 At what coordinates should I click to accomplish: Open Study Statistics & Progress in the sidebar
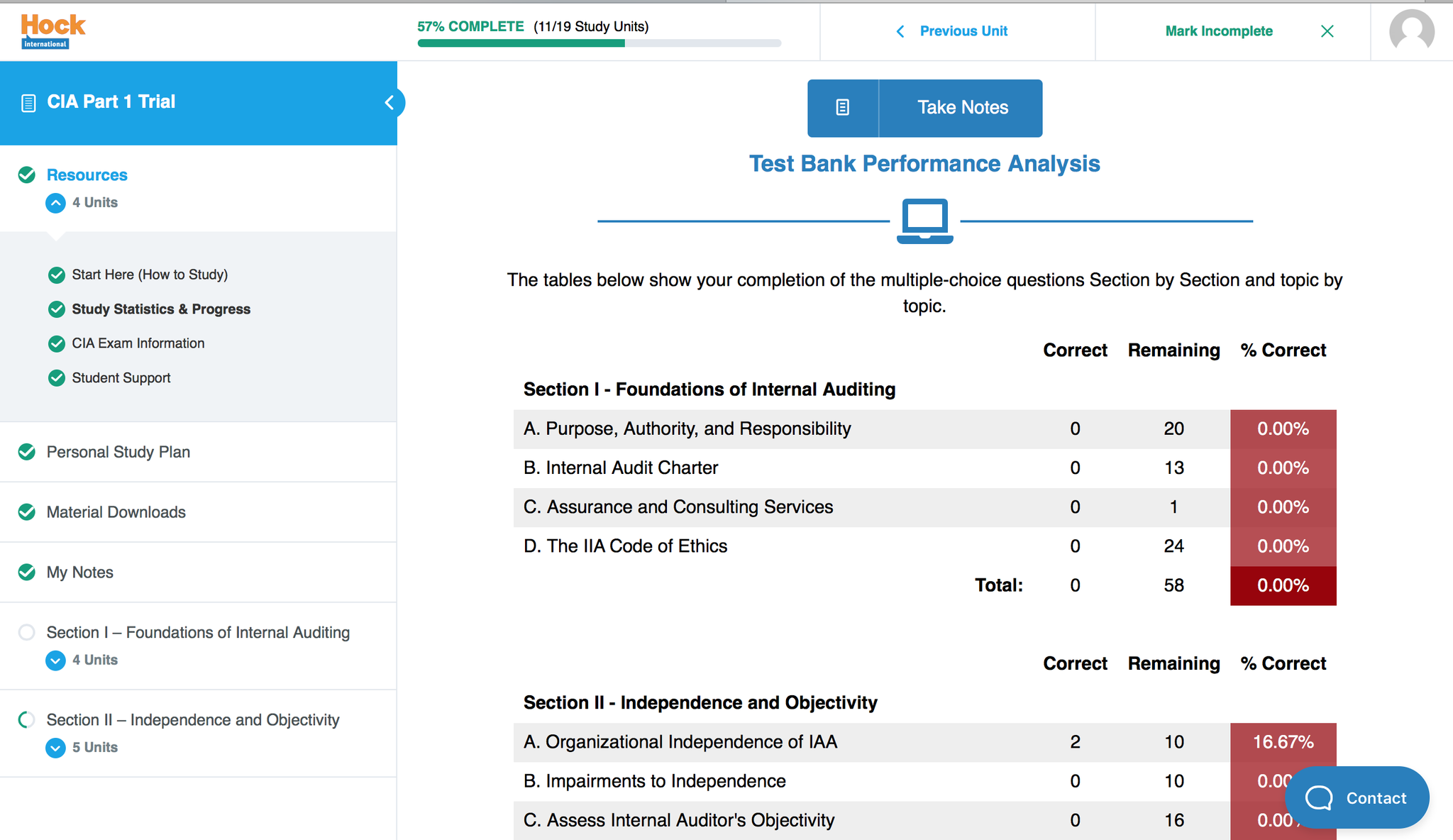tap(160, 309)
